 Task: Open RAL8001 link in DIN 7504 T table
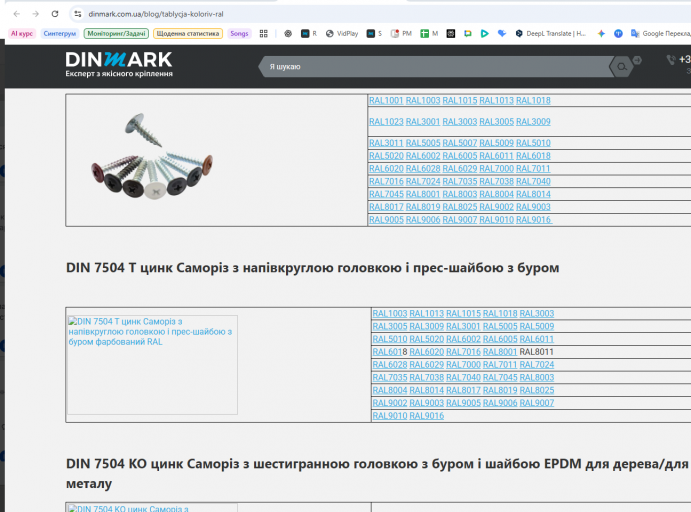click(500, 352)
